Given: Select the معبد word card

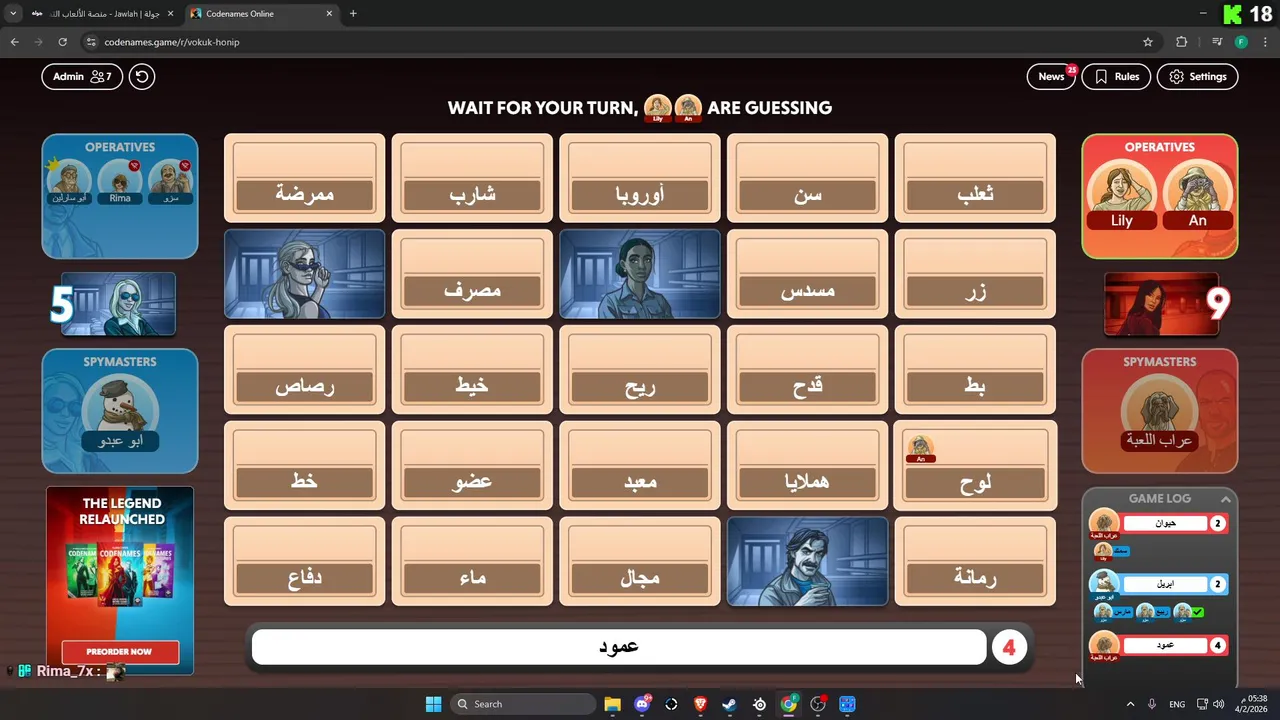Looking at the screenshot, I should [640, 466].
